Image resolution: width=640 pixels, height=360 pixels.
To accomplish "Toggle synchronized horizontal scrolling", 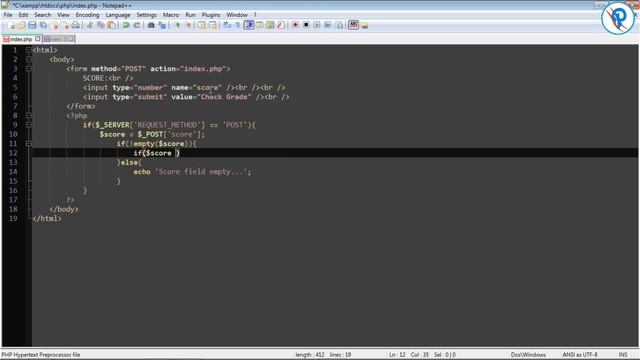I will [213, 25].
